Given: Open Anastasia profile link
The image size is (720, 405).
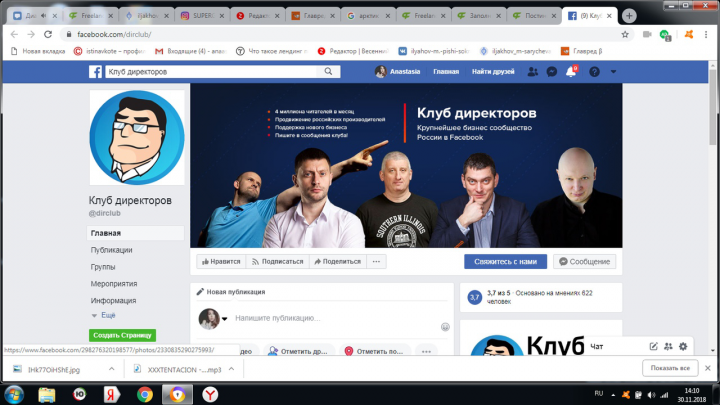Looking at the screenshot, I should (398, 72).
